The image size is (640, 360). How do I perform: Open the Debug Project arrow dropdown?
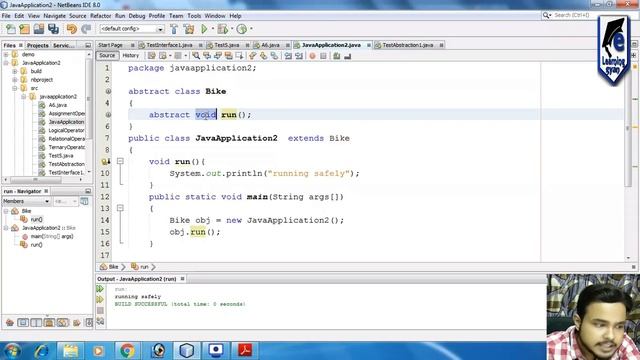tap(231, 29)
